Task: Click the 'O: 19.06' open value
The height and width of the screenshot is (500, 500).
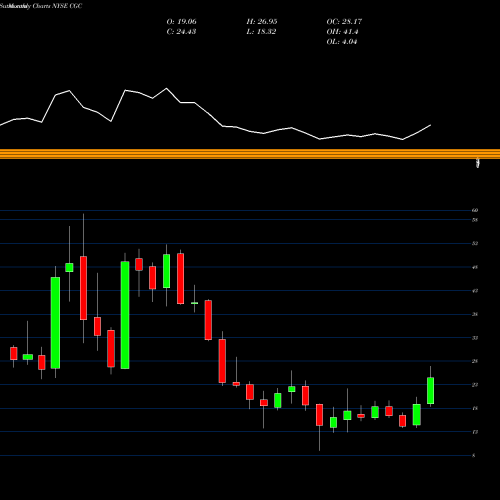Action: 181,22
